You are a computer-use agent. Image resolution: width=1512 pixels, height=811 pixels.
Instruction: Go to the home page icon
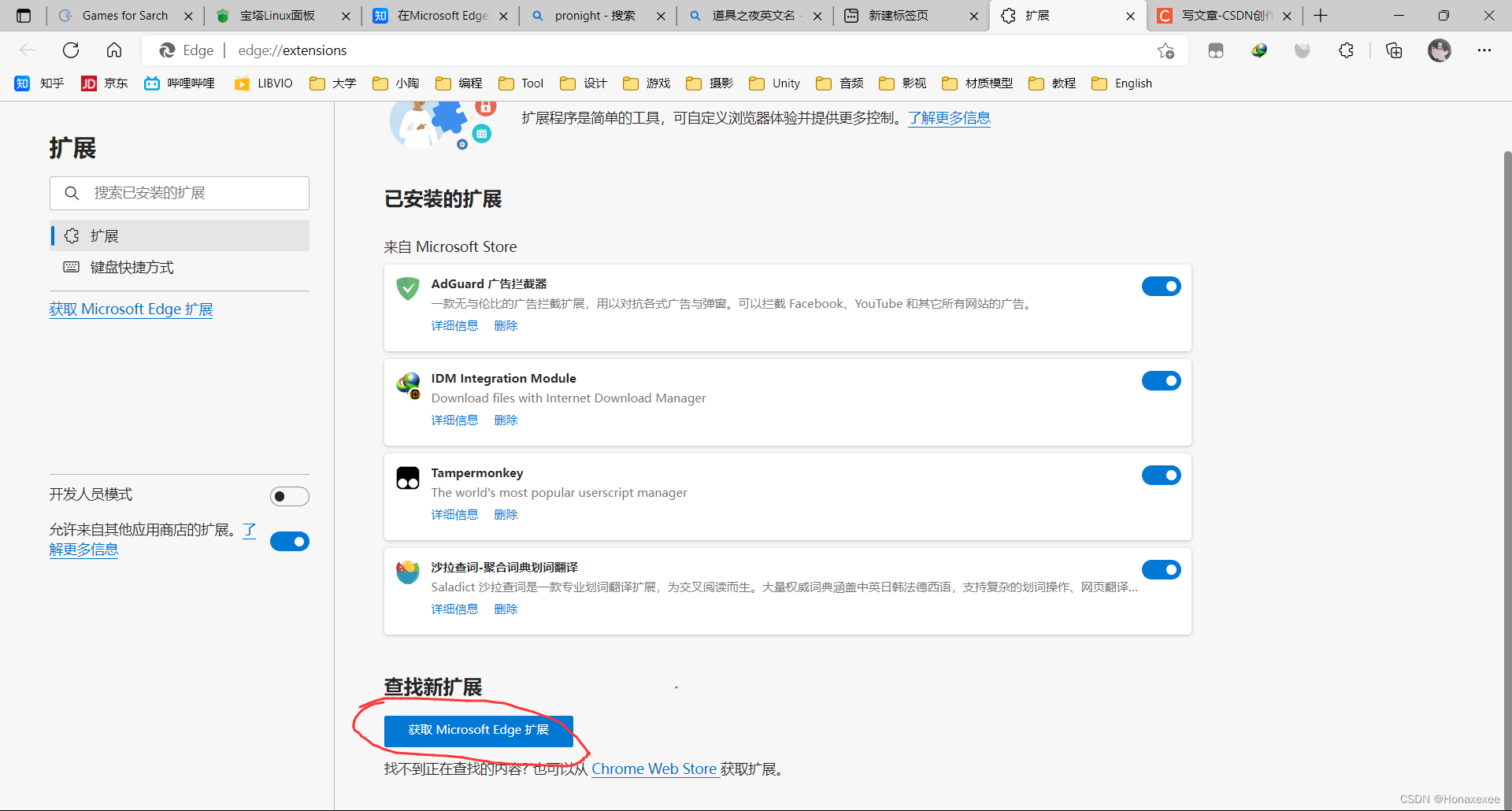pyautogui.click(x=114, y=50)
